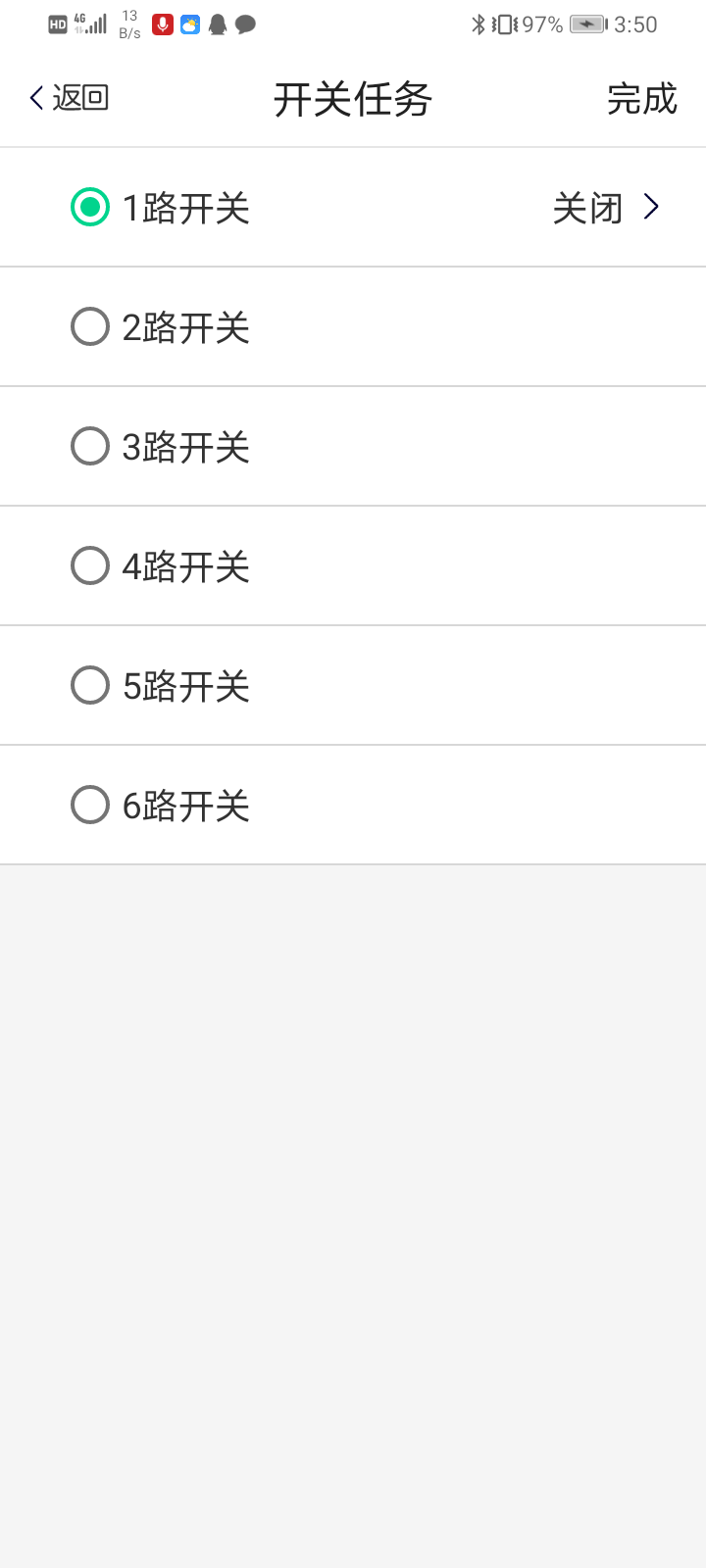Select the 3路开关 radio button
The image size is (706, 1568).
click(90, 446)
